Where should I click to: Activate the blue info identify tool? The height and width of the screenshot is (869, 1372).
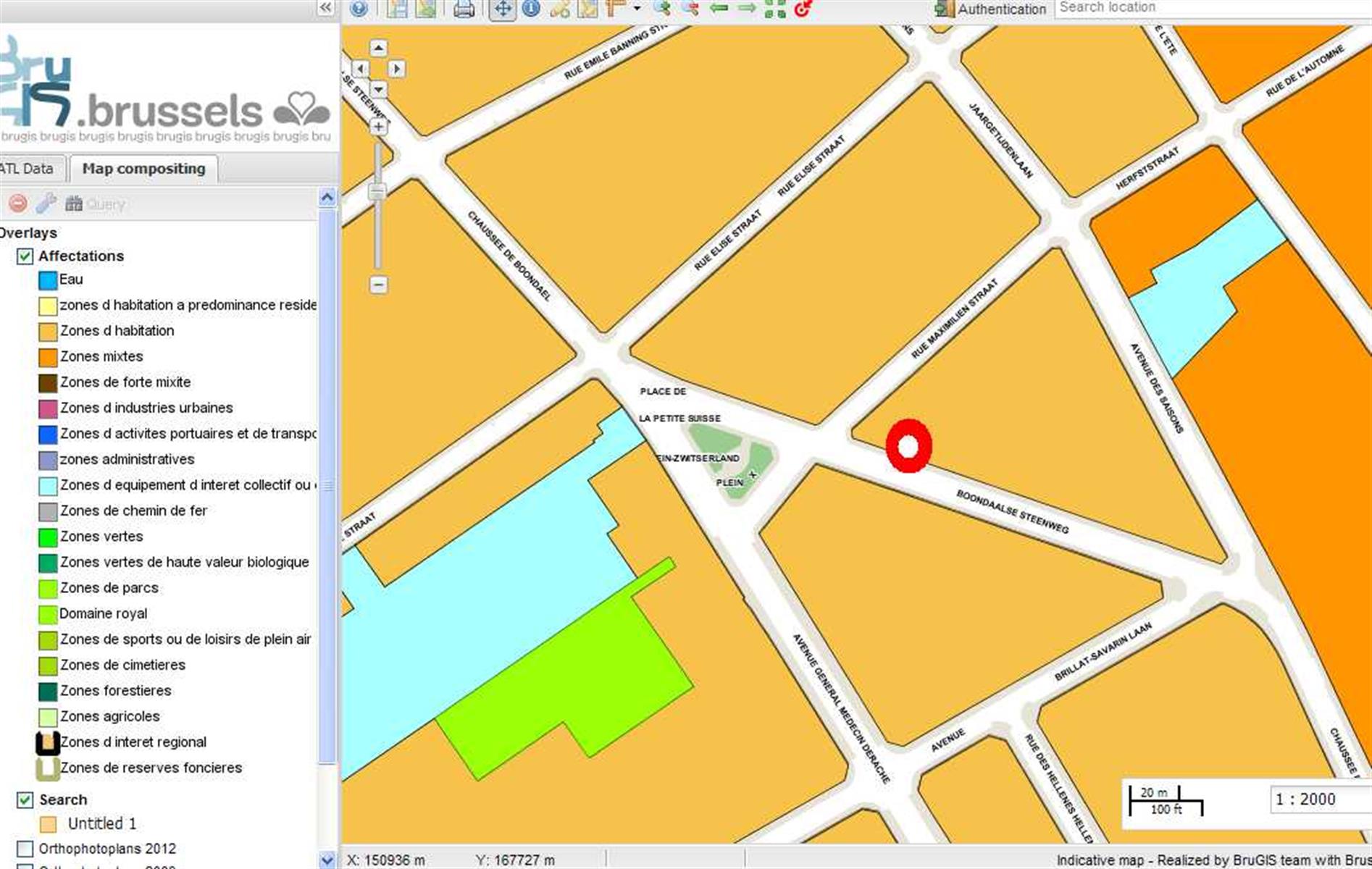click(531, 9)
